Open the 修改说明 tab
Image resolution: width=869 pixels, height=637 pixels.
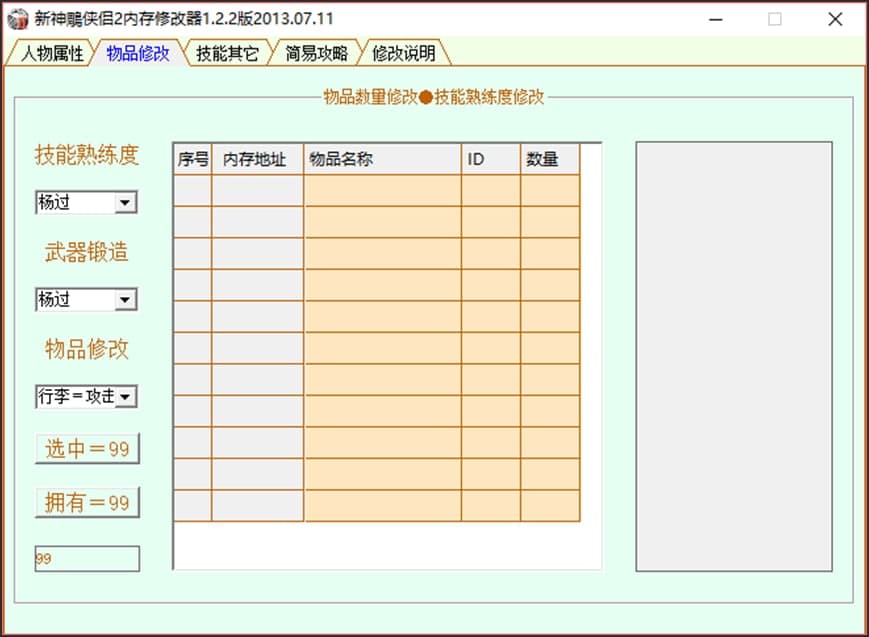click(x=404, y=54)
